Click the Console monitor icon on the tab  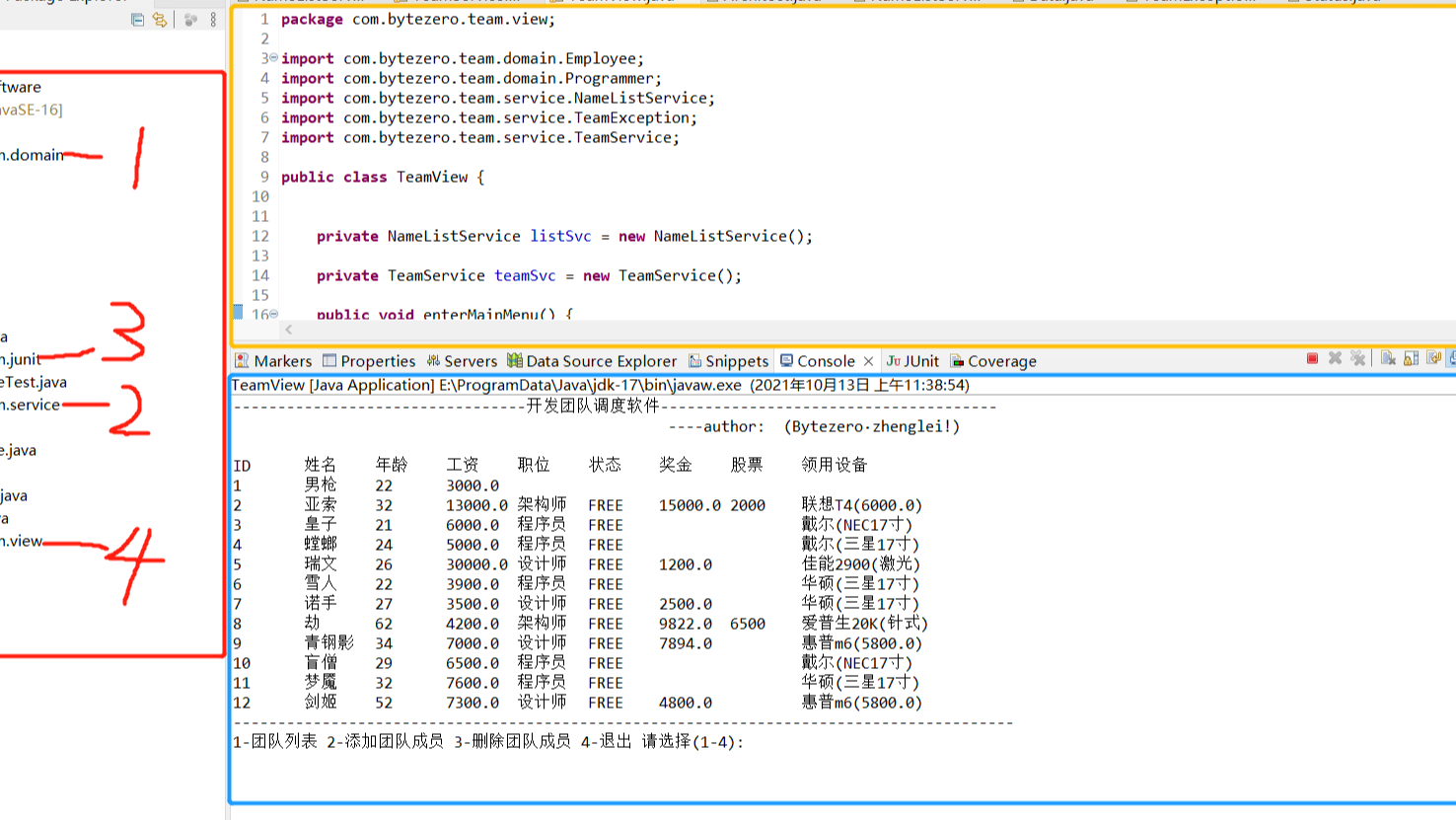786,360
